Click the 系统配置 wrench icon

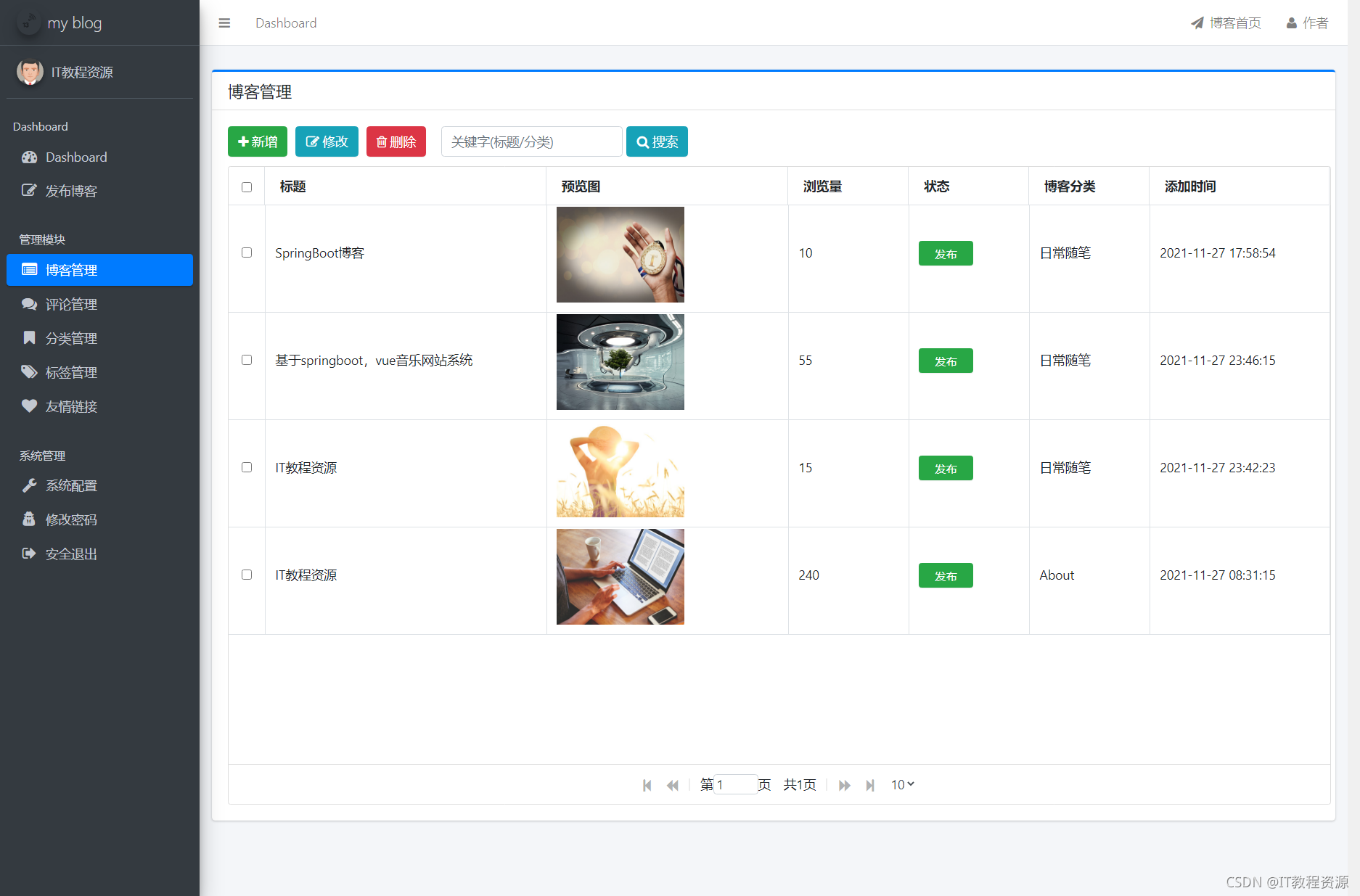29,485
